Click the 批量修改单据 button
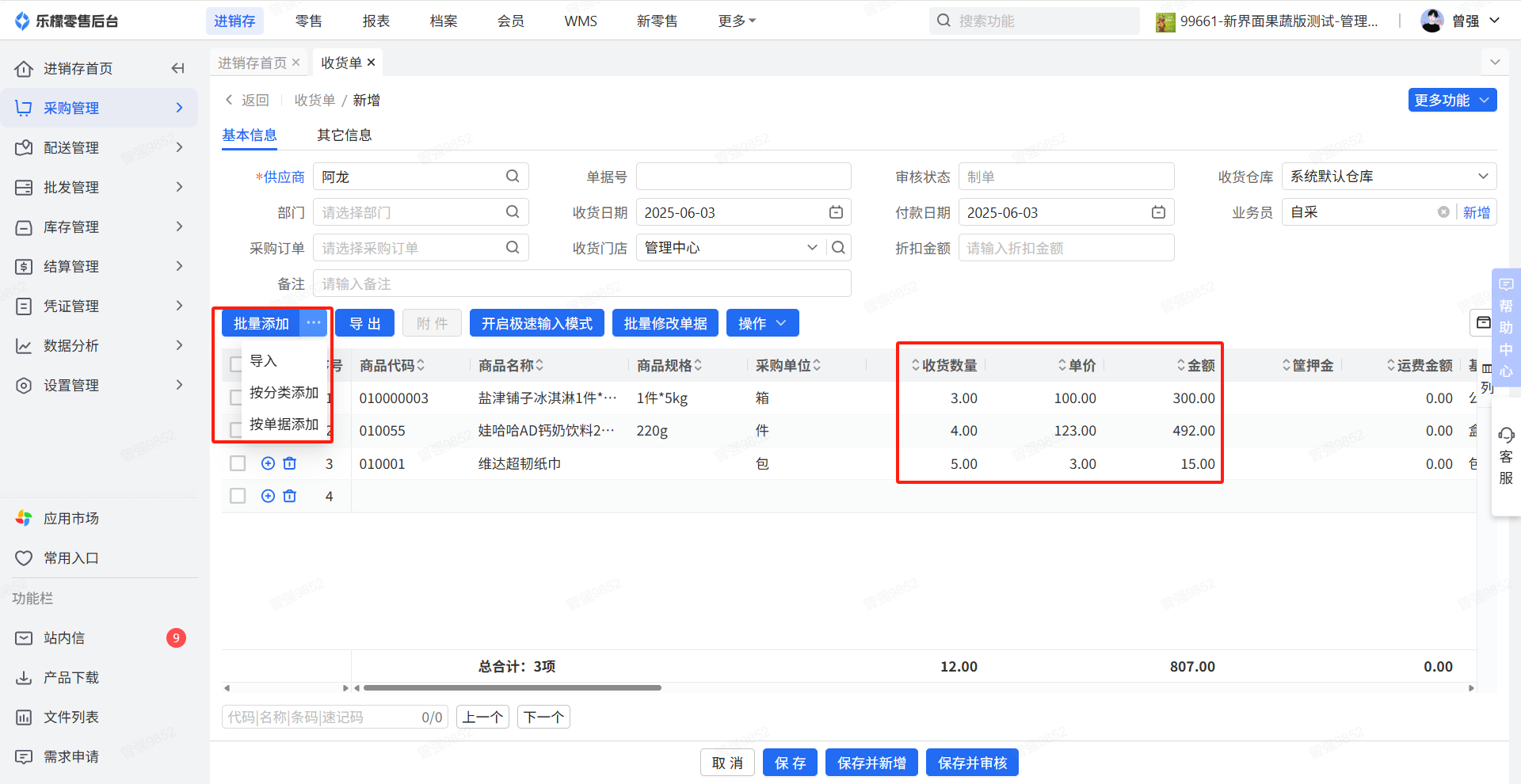 pyautogui.click(x=665, y=323)
